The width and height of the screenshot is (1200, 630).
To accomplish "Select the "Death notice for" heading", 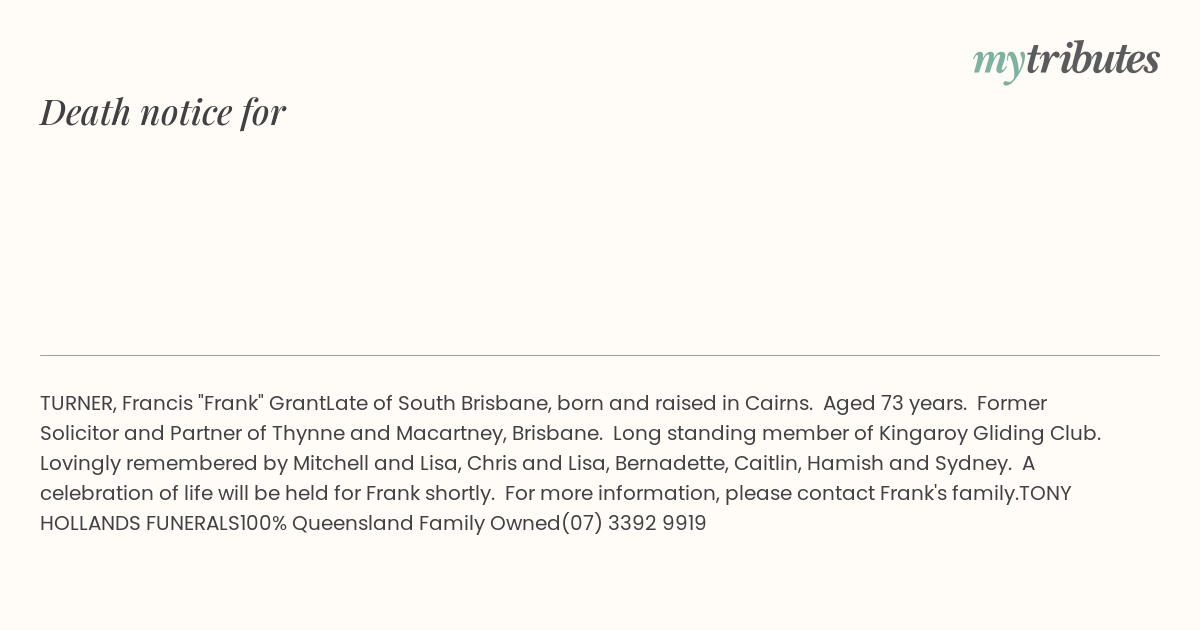I will [163, 112].
